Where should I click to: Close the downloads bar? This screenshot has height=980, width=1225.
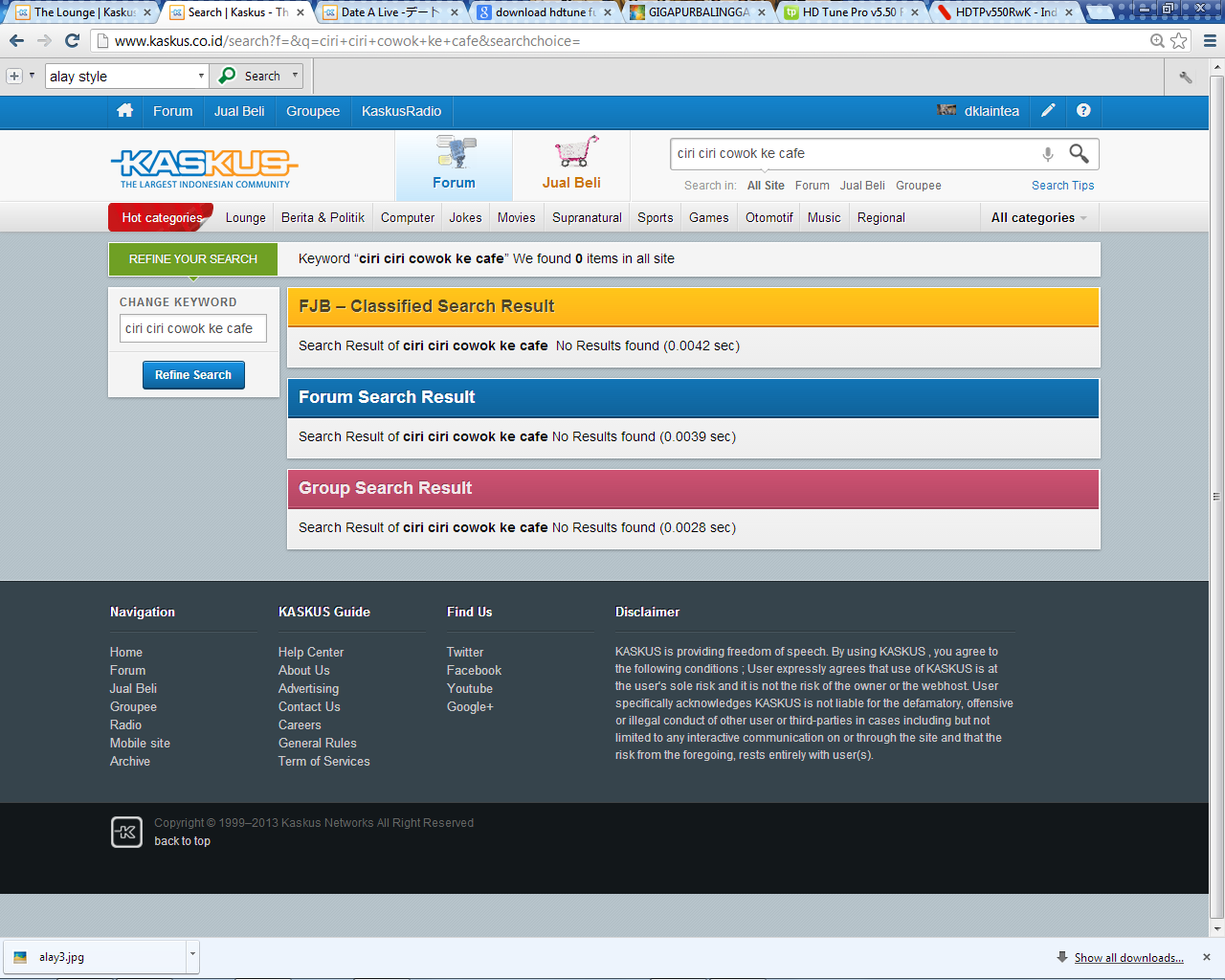(1206, 957)
